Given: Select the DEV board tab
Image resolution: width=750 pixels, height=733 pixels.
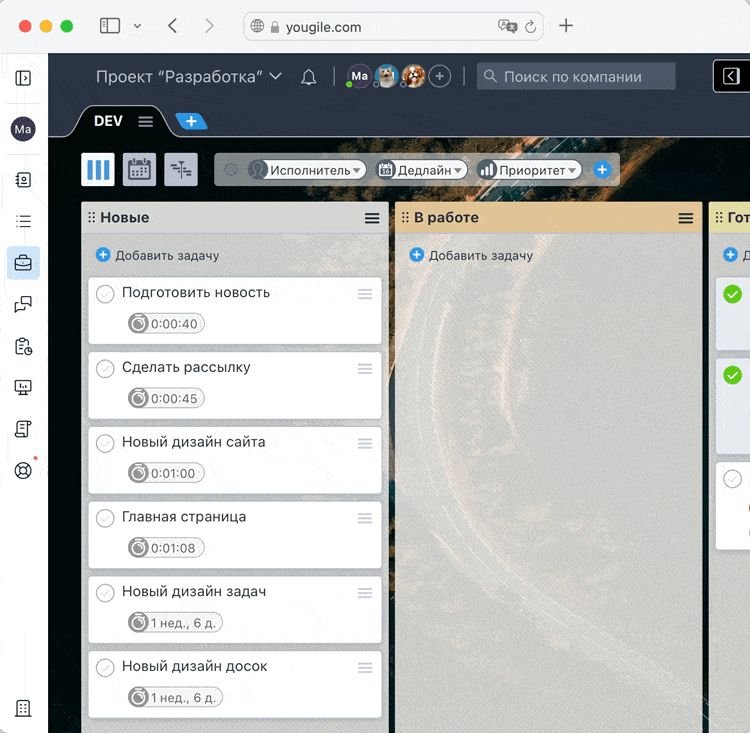Looking at the screenshot, I should 108,121.
